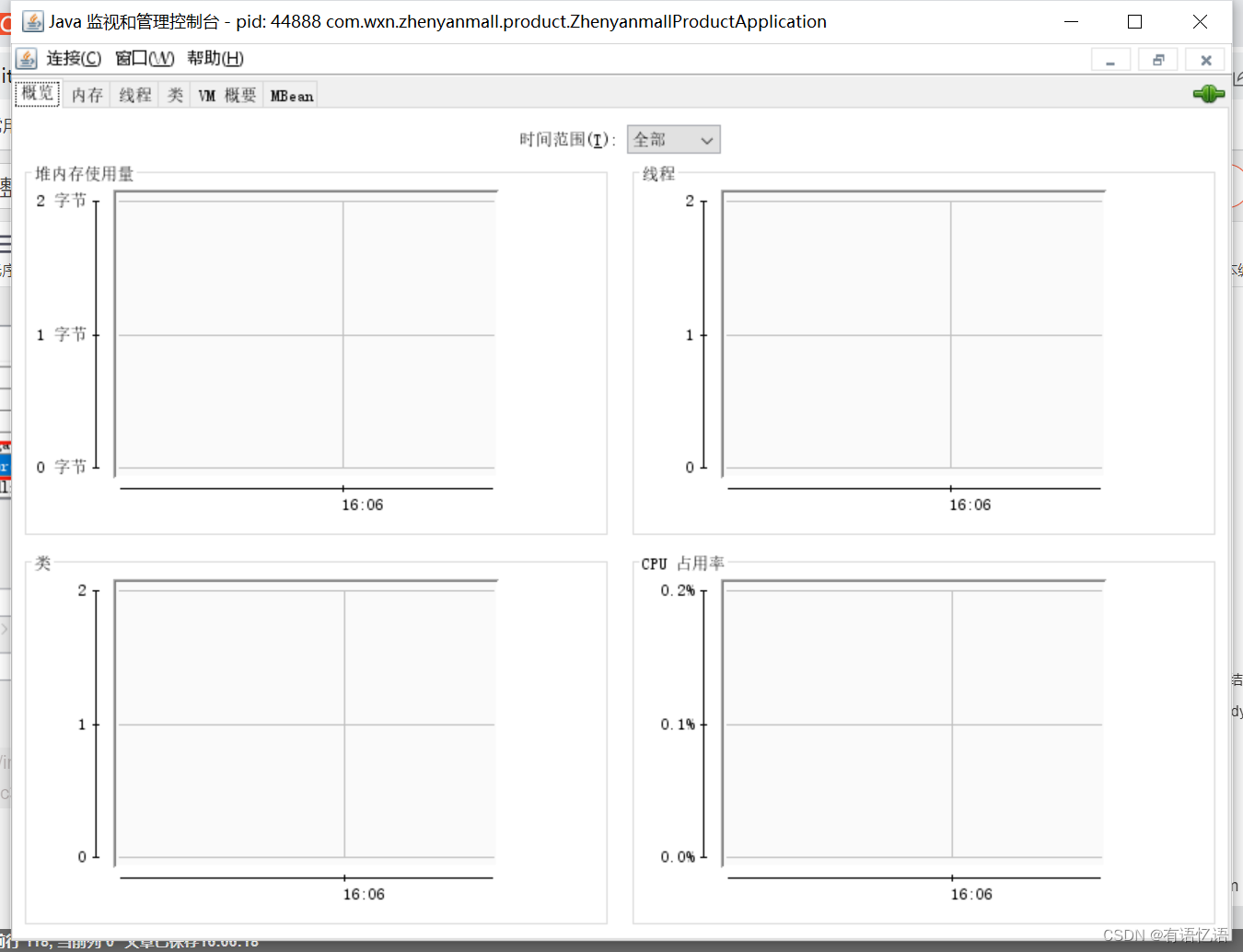1243x952 pixels.
Task: Click the 堆内存使用量 panel title
Action: click(x=85, y=174)
